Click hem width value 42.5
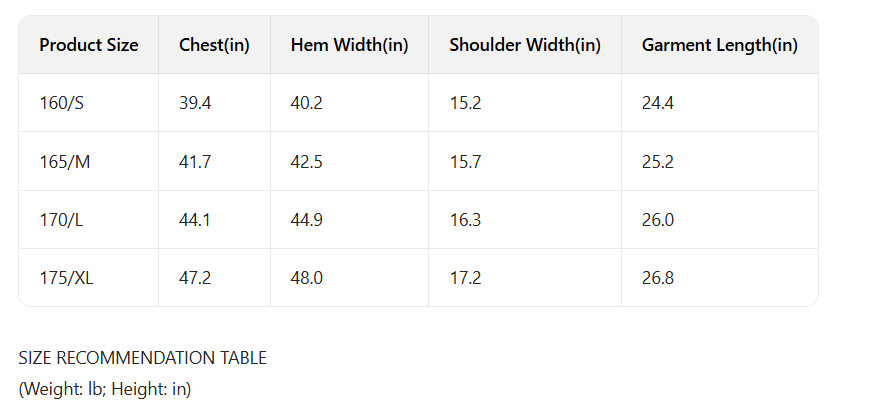Viewport: 877px width, 410px height. click(307, 161)
